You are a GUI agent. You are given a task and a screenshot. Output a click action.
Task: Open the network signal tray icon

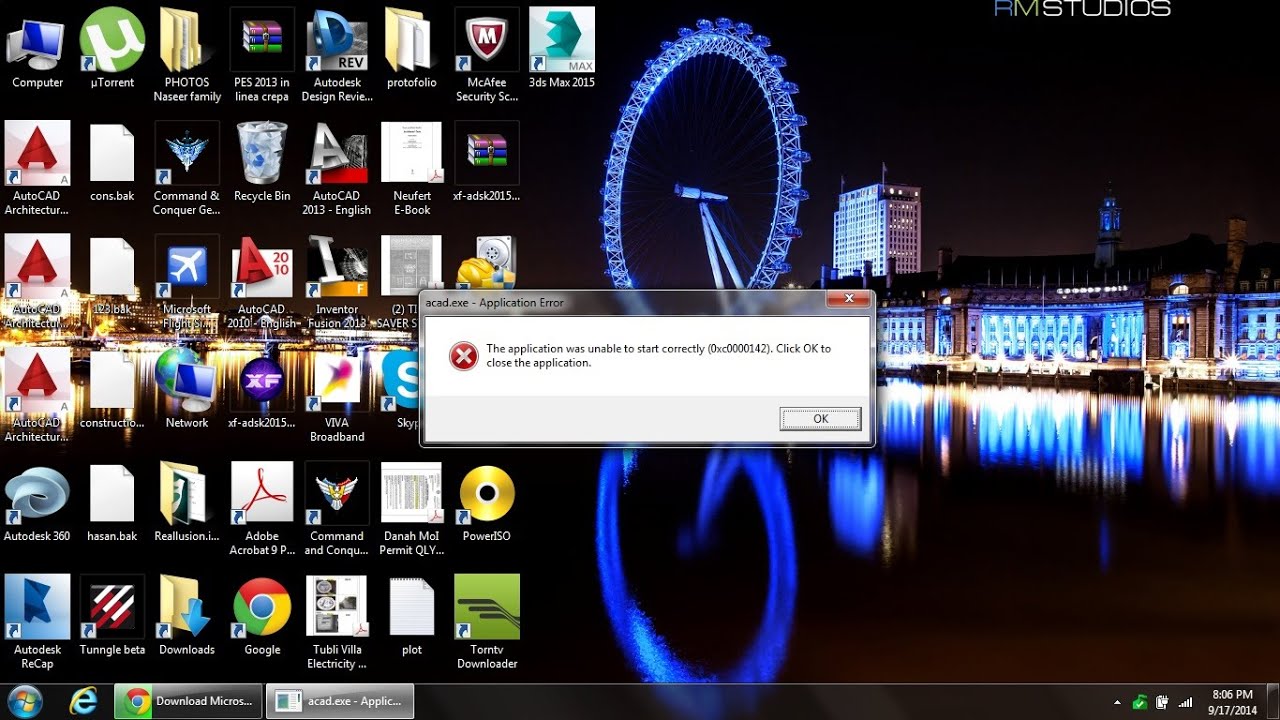point(1186,702)
